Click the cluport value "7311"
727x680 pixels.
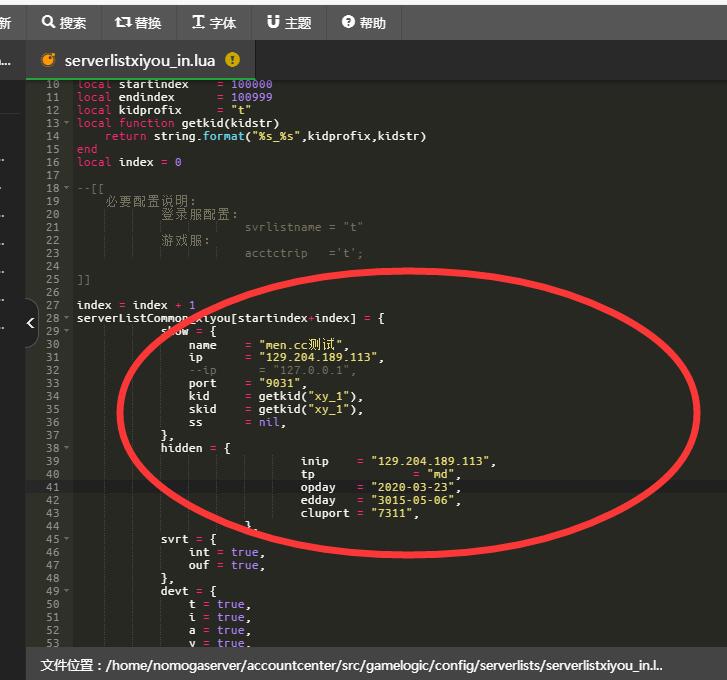(391, 513)
